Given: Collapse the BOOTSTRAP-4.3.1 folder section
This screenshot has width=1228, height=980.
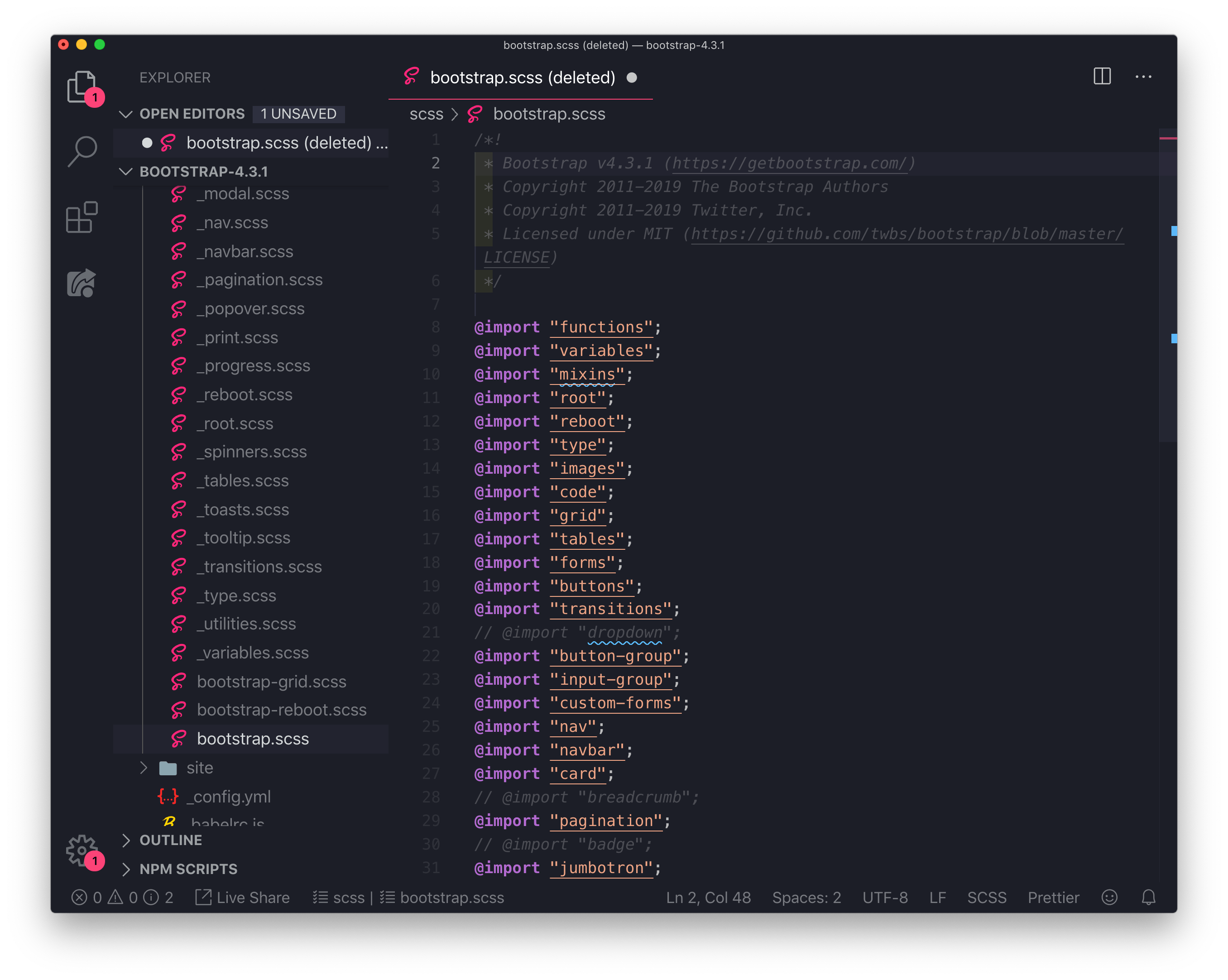Looking at the screenshot, I should [x=125, y=171].
